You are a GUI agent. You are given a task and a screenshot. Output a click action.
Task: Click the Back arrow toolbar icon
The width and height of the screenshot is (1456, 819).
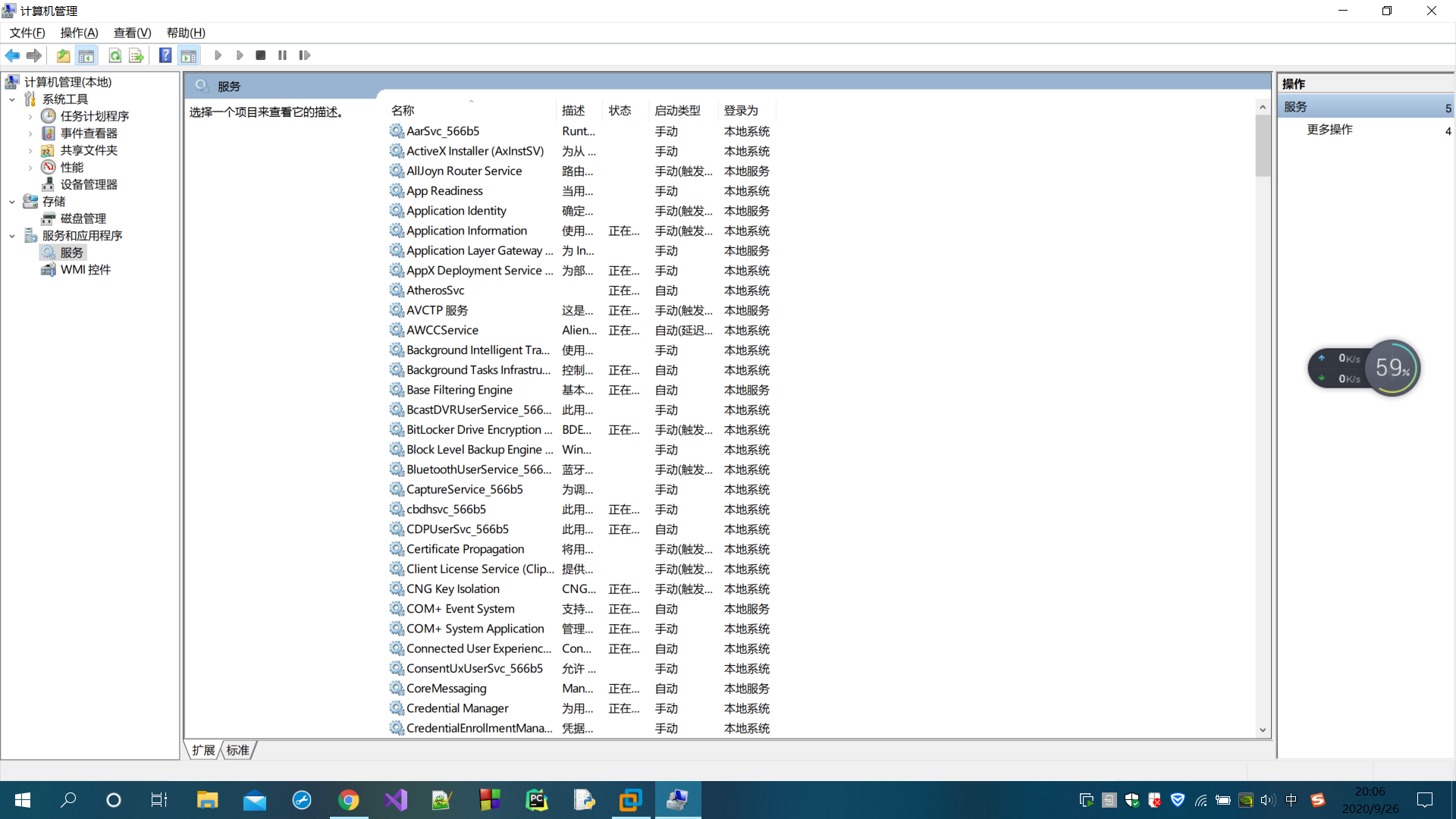click(x=12, y=55)
